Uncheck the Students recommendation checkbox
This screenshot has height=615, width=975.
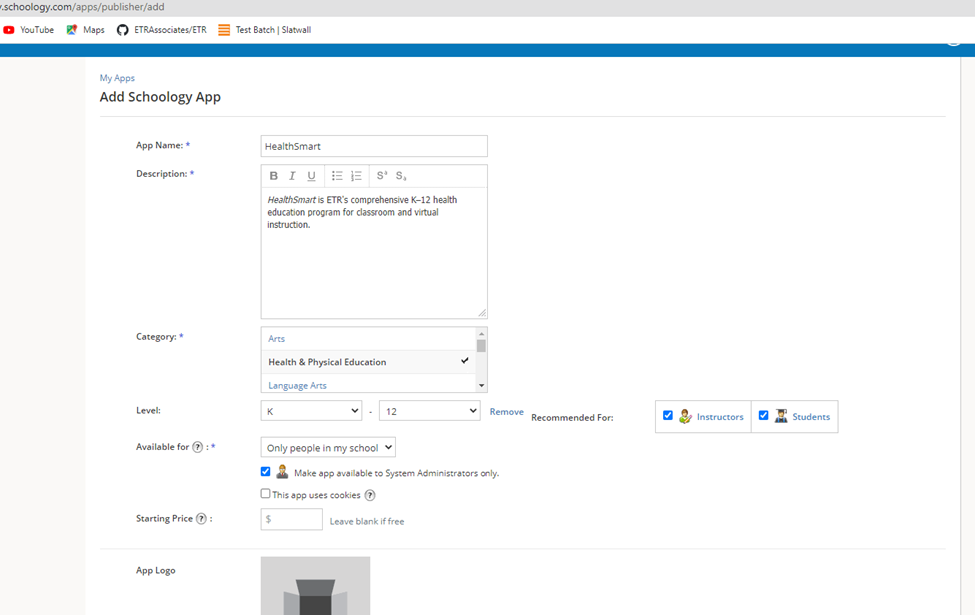tap(764, 415)
